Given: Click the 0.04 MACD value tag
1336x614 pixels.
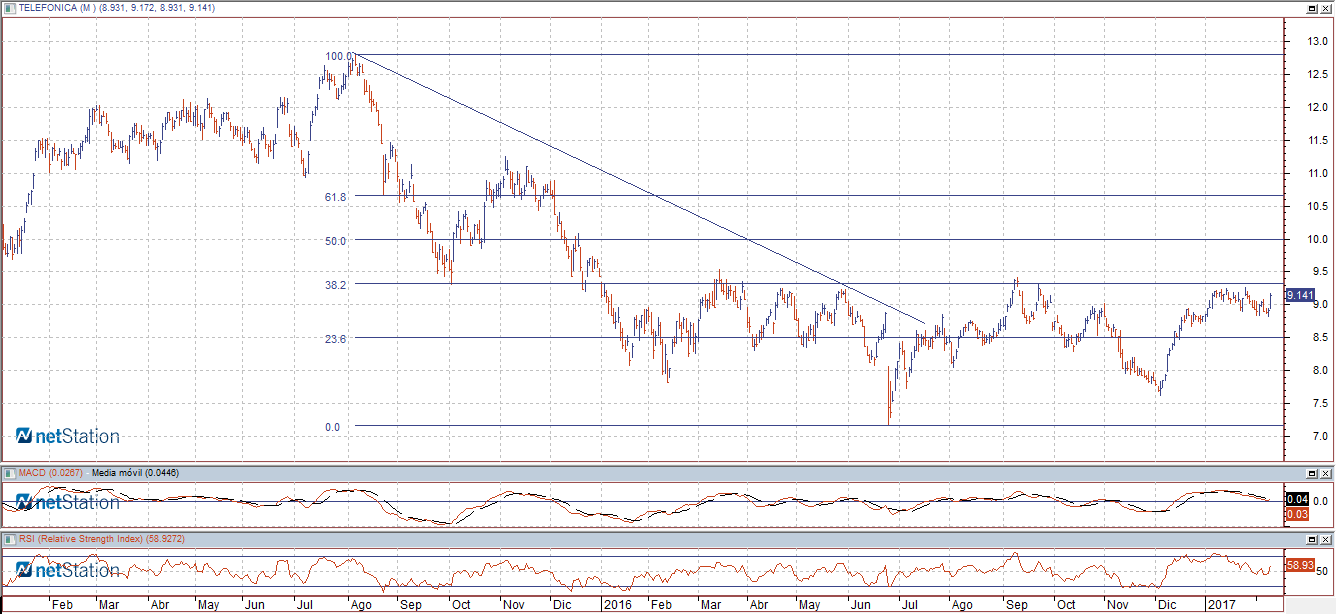Looking at the screenshot, I should click(x=1296, y=500).
